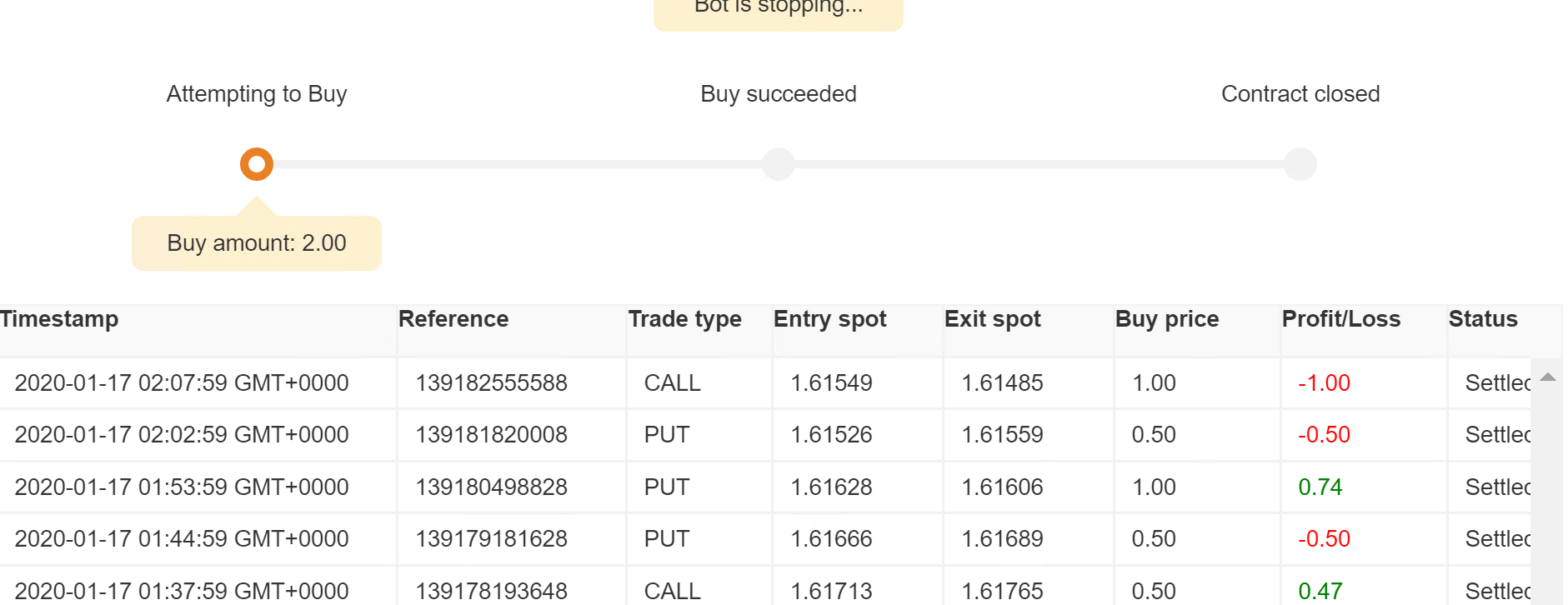1568x605 pixels.
Task: Click the scrollbar up arrow
Action: pos(1548,376)
